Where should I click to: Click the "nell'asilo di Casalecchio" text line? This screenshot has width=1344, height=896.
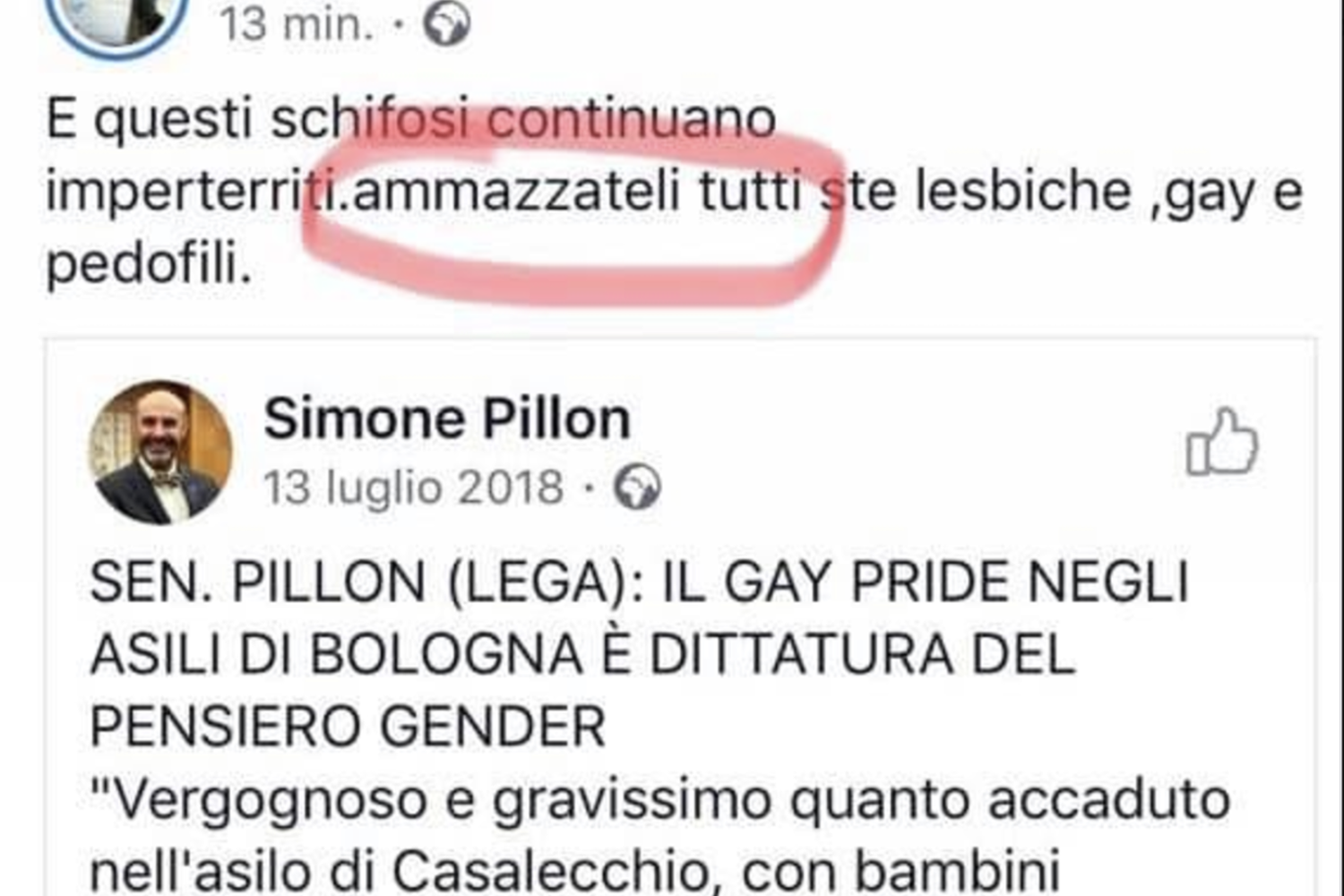pos(574,871)
